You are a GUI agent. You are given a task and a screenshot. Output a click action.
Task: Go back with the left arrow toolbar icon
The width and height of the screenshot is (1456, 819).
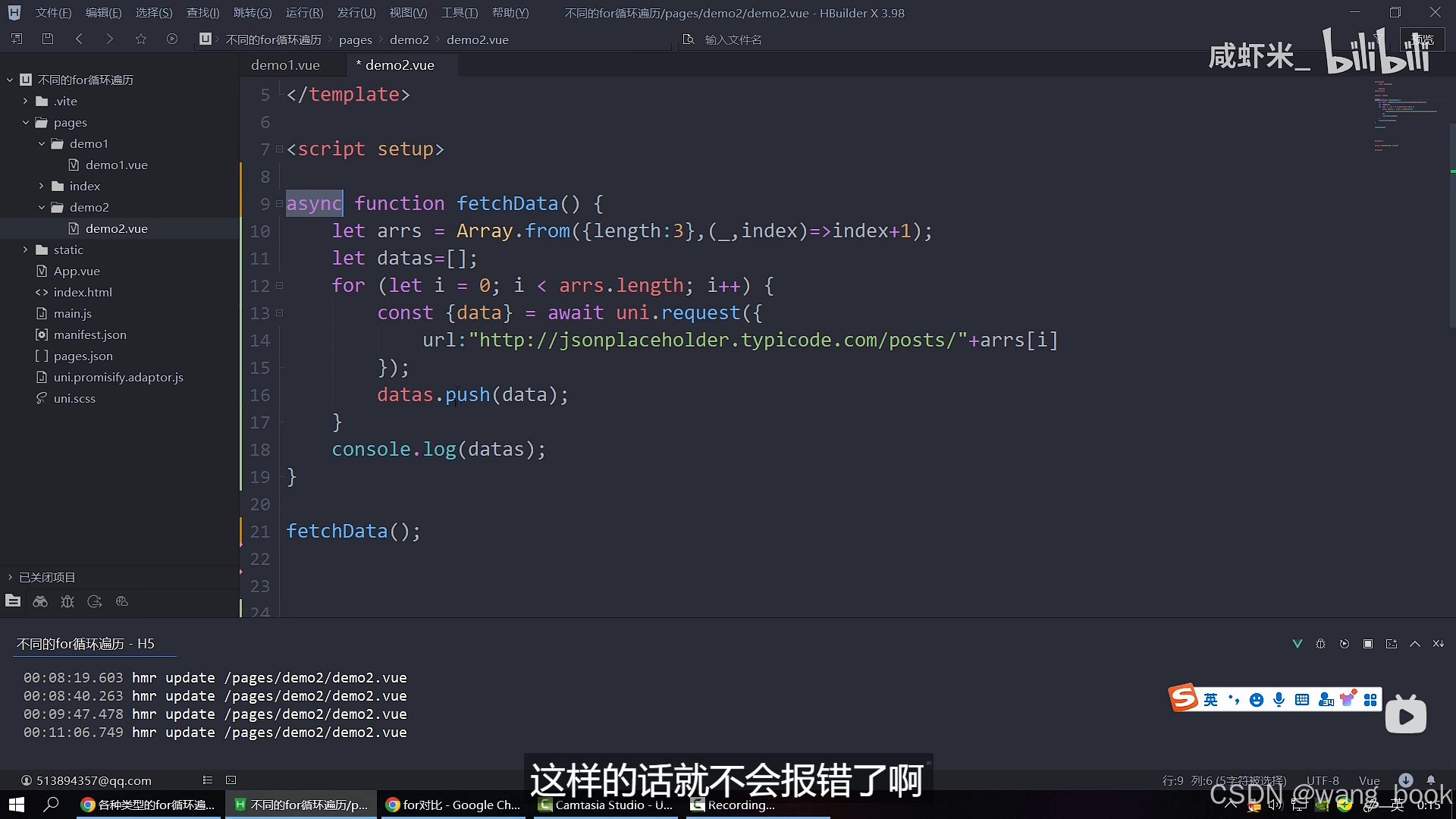tap(79, 39)
